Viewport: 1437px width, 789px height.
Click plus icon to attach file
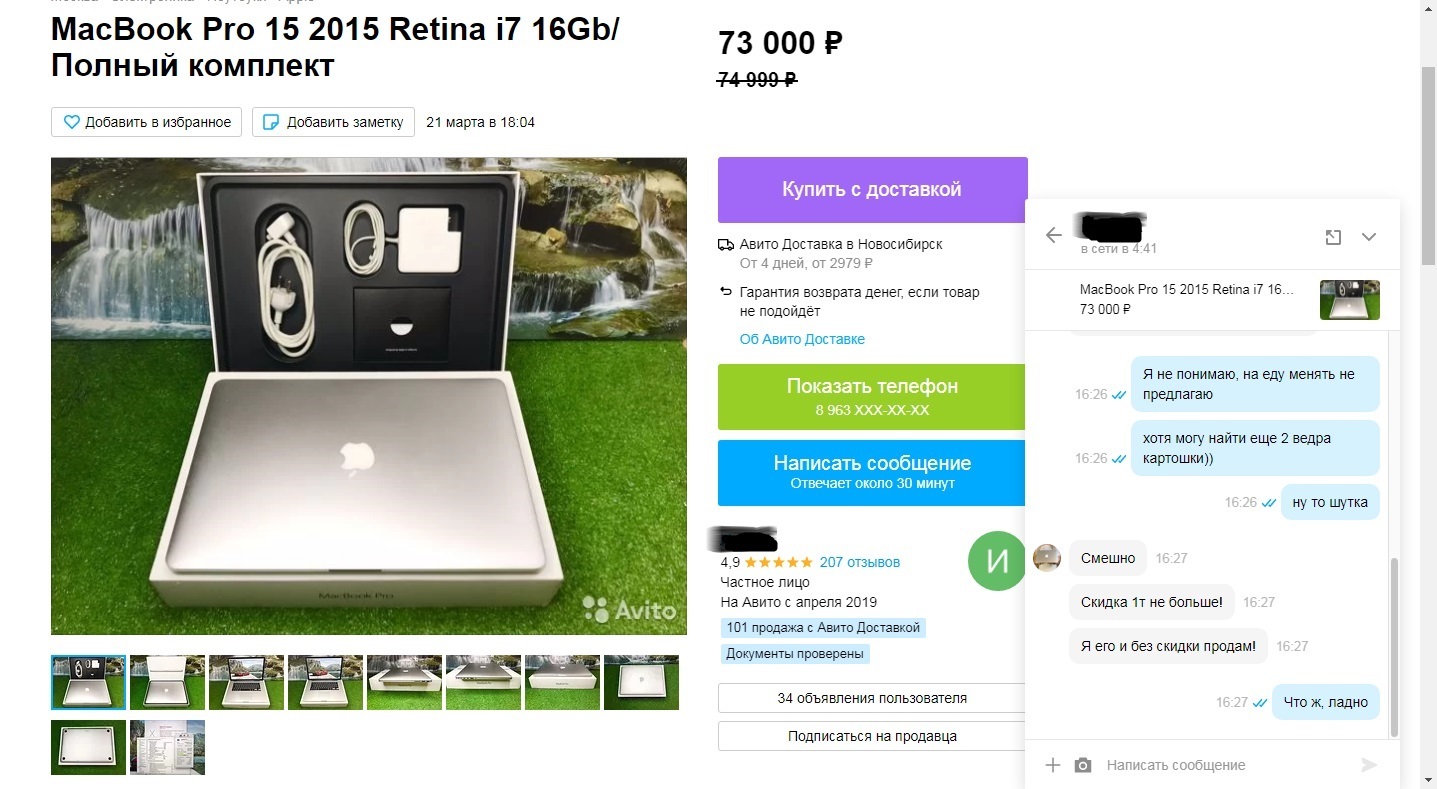[1052, 765]
